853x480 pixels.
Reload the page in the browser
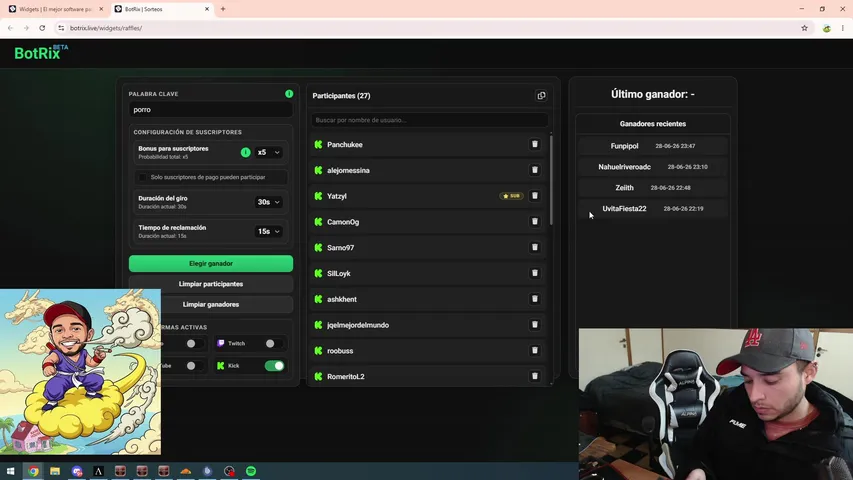click(42, 28)
